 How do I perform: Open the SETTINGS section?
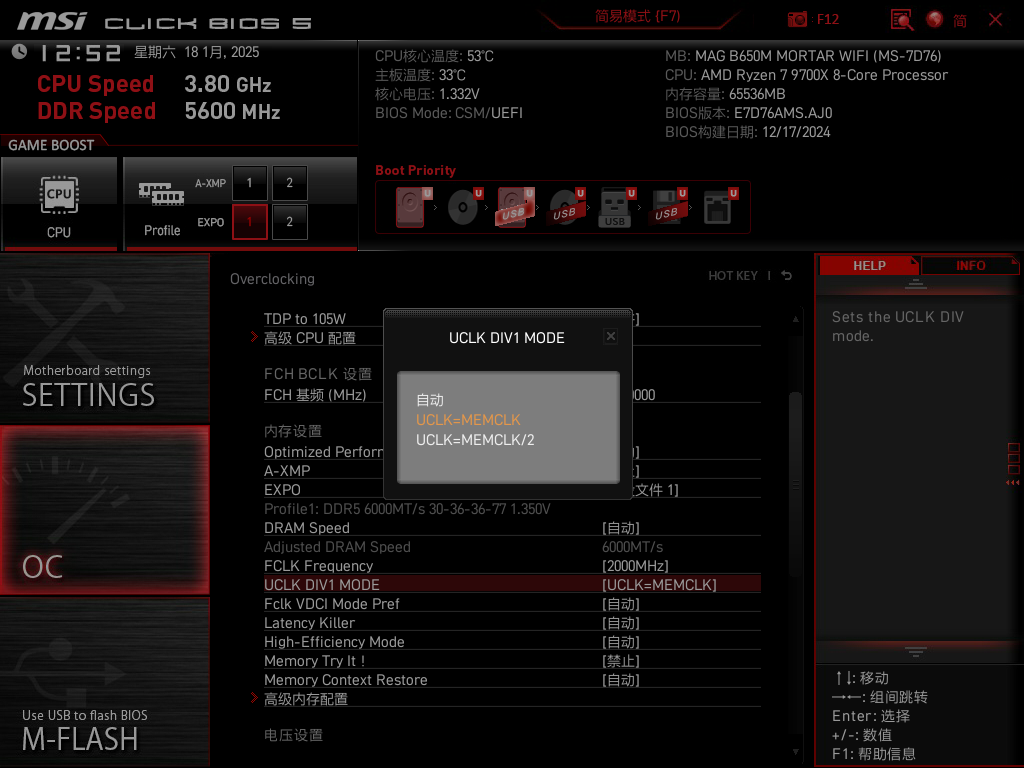(104, 338)
